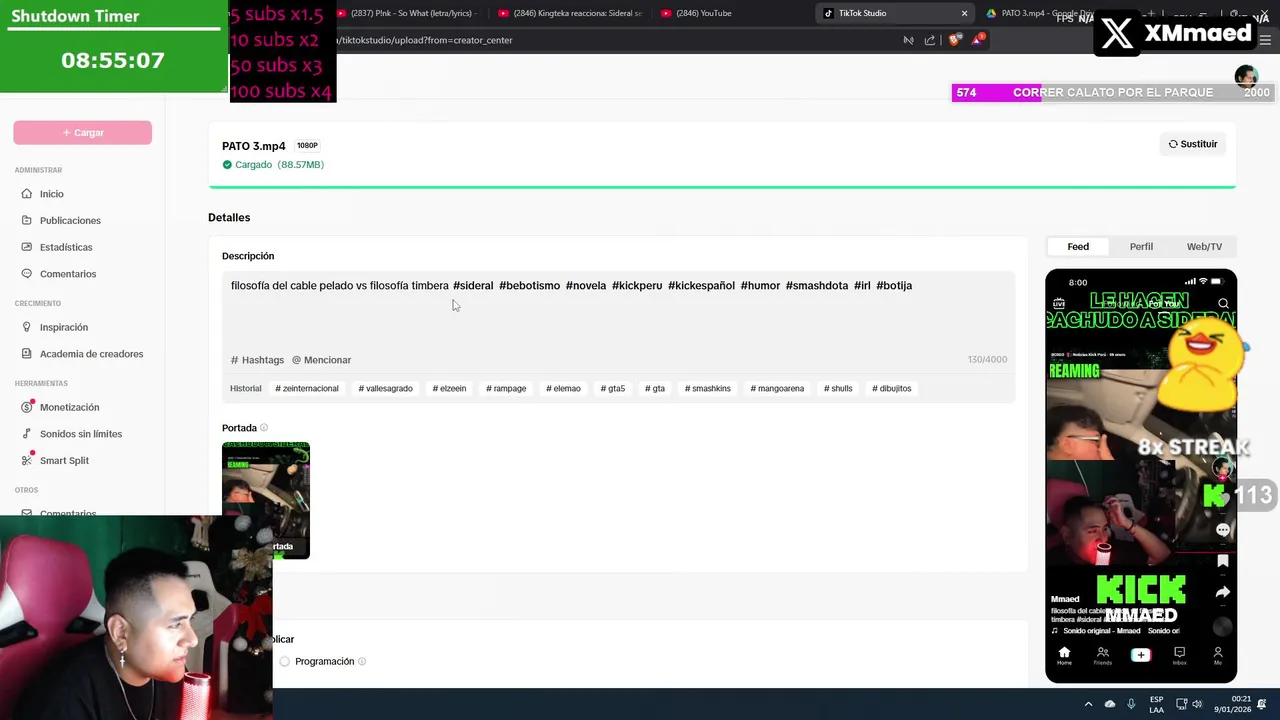Add the shulls history hashtag

tap(838, 389)
